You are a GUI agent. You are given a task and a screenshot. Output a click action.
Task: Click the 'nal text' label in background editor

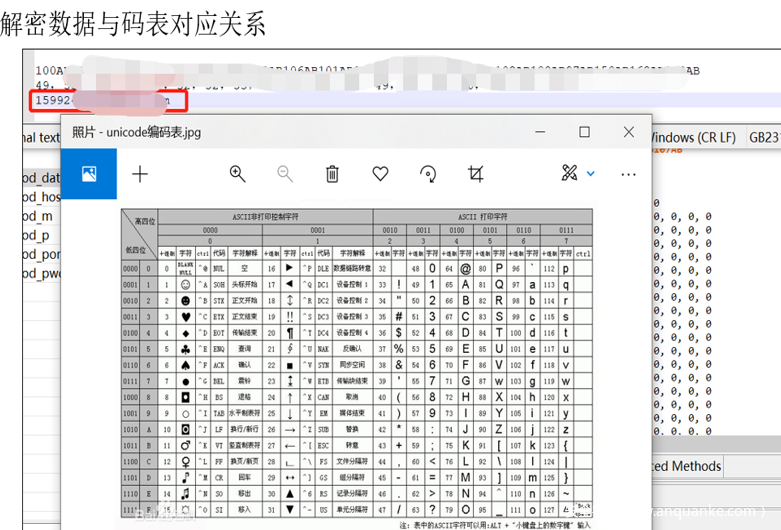tap(41, 137)
